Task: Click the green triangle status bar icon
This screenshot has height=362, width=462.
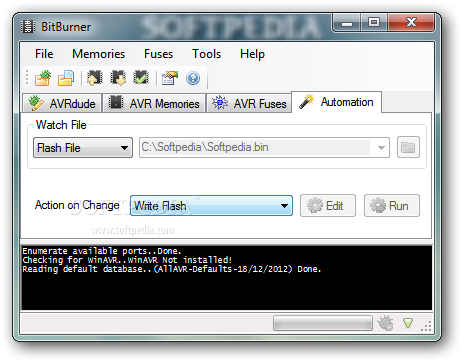Action: click(x=408, y=323)
